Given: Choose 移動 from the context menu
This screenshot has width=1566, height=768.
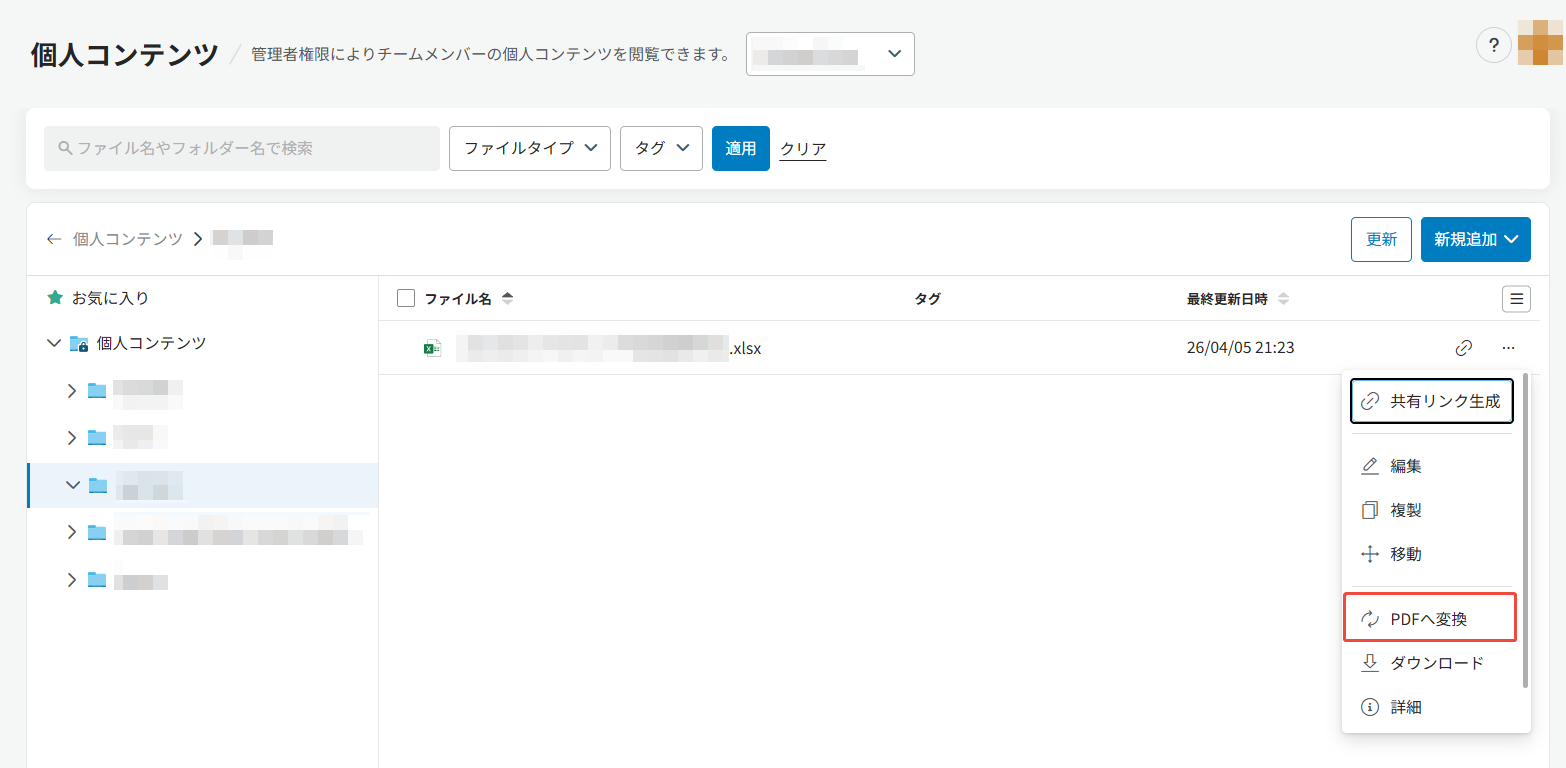Looking at the screenshot, I should pos(1432,554).
